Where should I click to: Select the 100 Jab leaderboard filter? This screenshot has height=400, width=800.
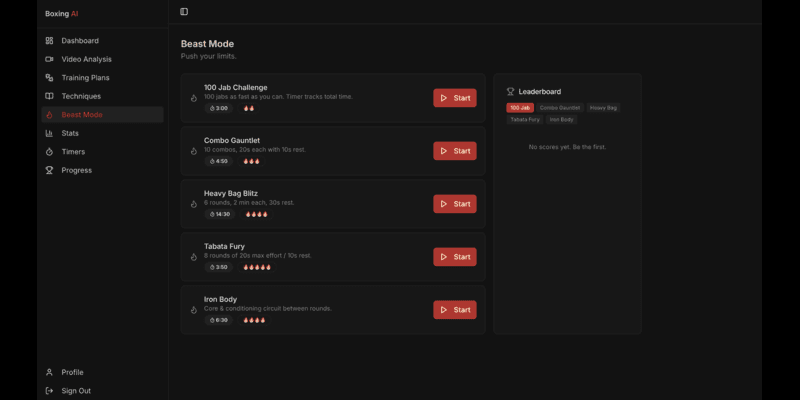[x=520, y=107]
